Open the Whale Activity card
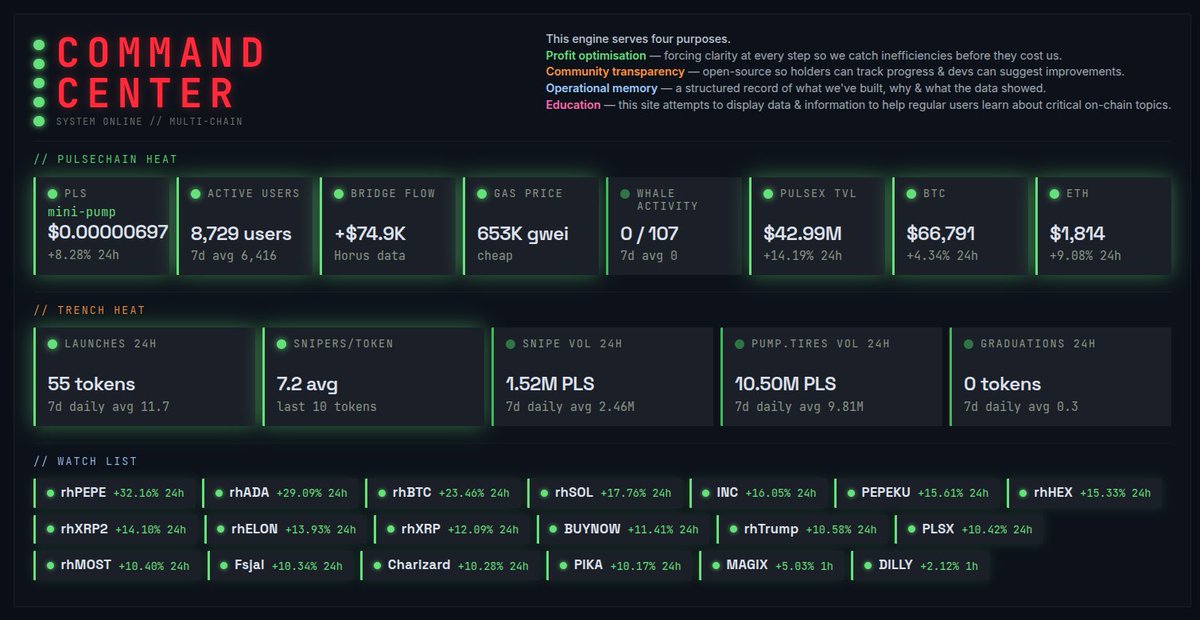1200x620 pixels. 674,227
